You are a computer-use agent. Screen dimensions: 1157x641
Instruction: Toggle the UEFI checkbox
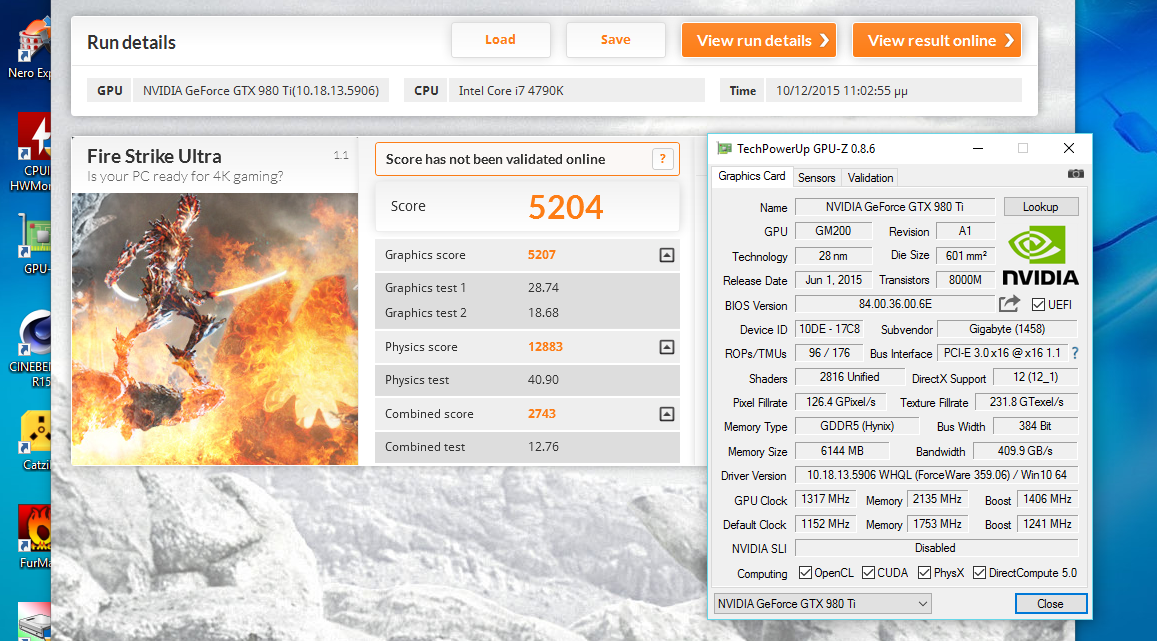click(1038, 305)
